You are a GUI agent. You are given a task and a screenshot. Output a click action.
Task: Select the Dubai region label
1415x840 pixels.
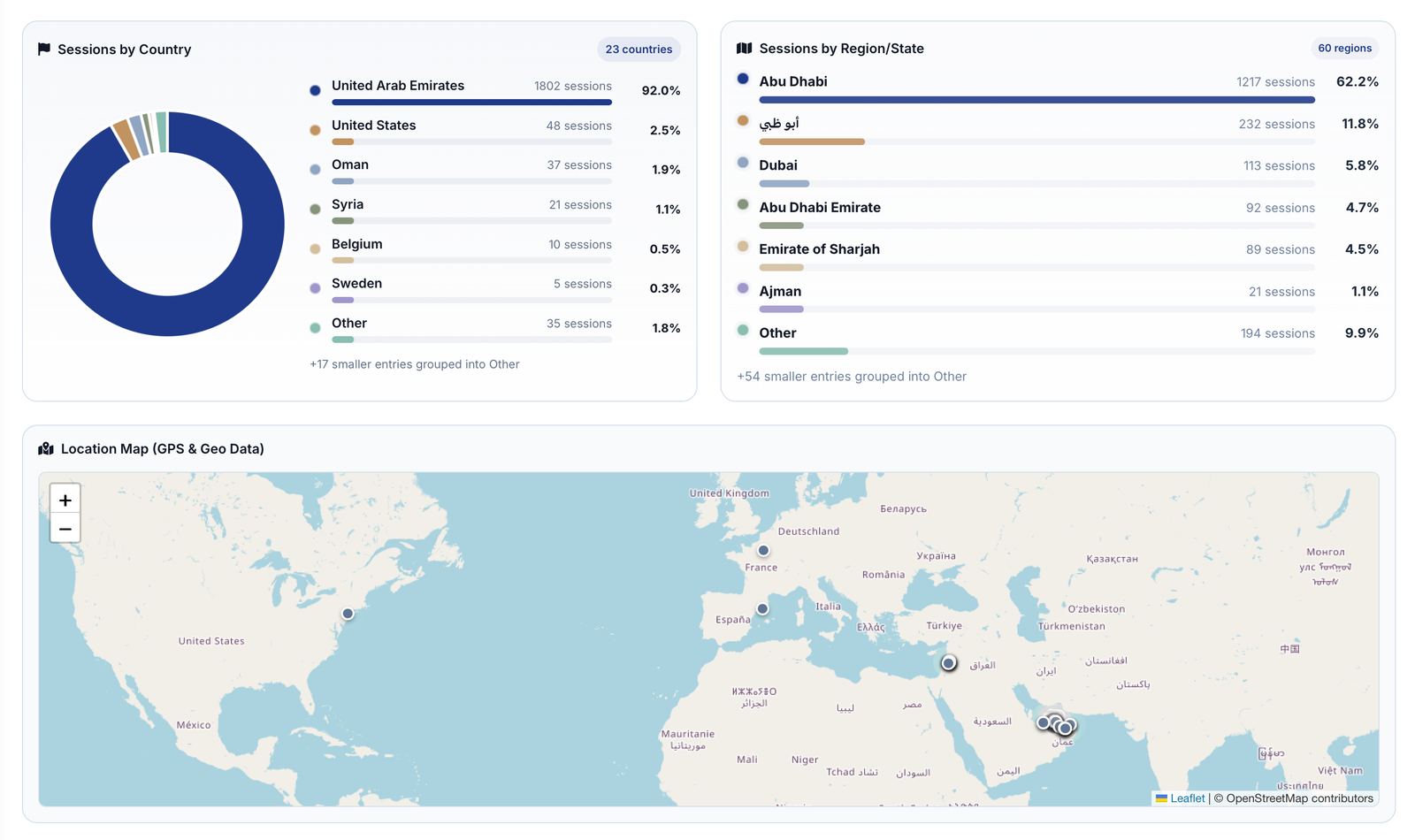point(778,165)
